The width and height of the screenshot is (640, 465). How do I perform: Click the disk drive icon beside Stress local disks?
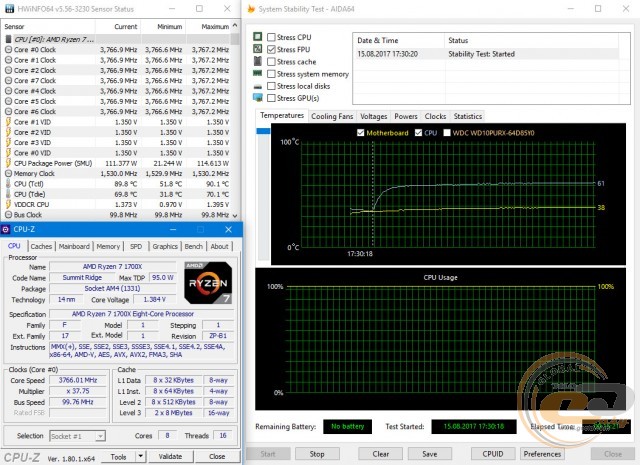coord(258,87)
